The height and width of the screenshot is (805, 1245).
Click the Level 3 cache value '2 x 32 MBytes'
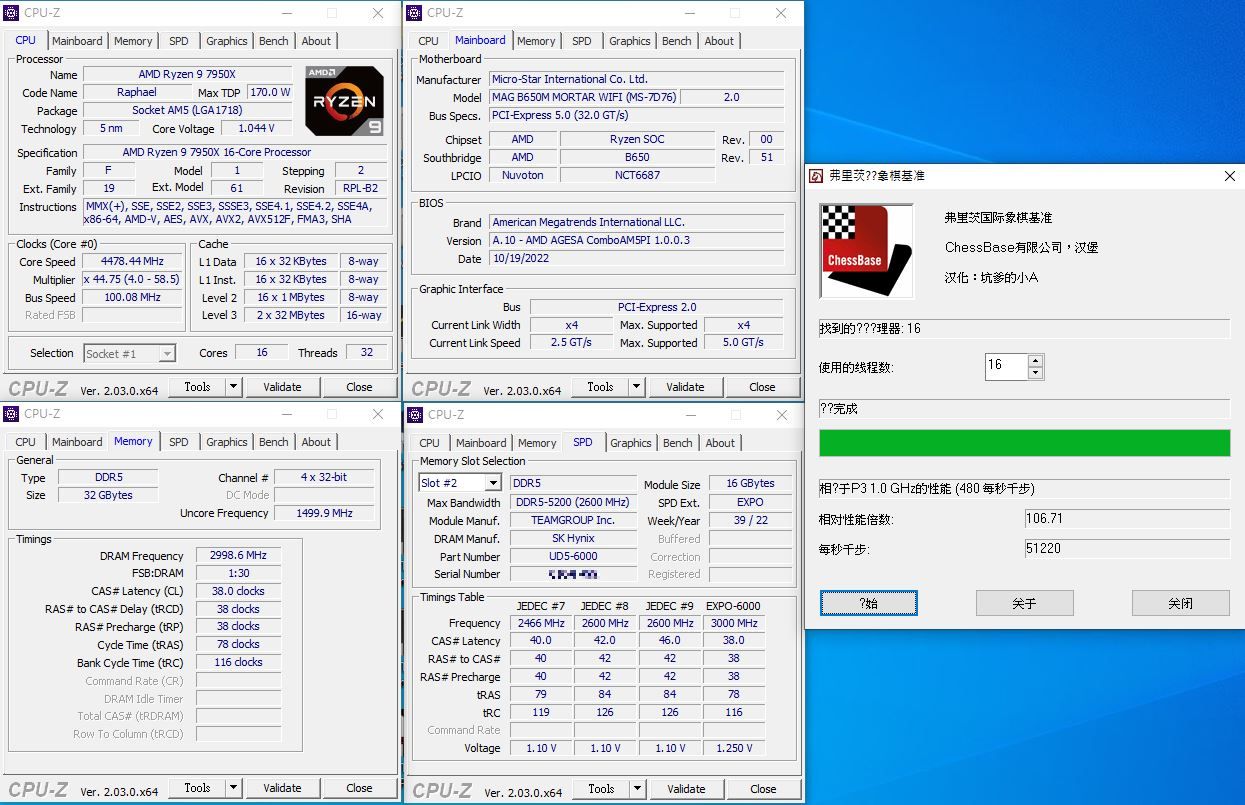(x=290, y=315)
